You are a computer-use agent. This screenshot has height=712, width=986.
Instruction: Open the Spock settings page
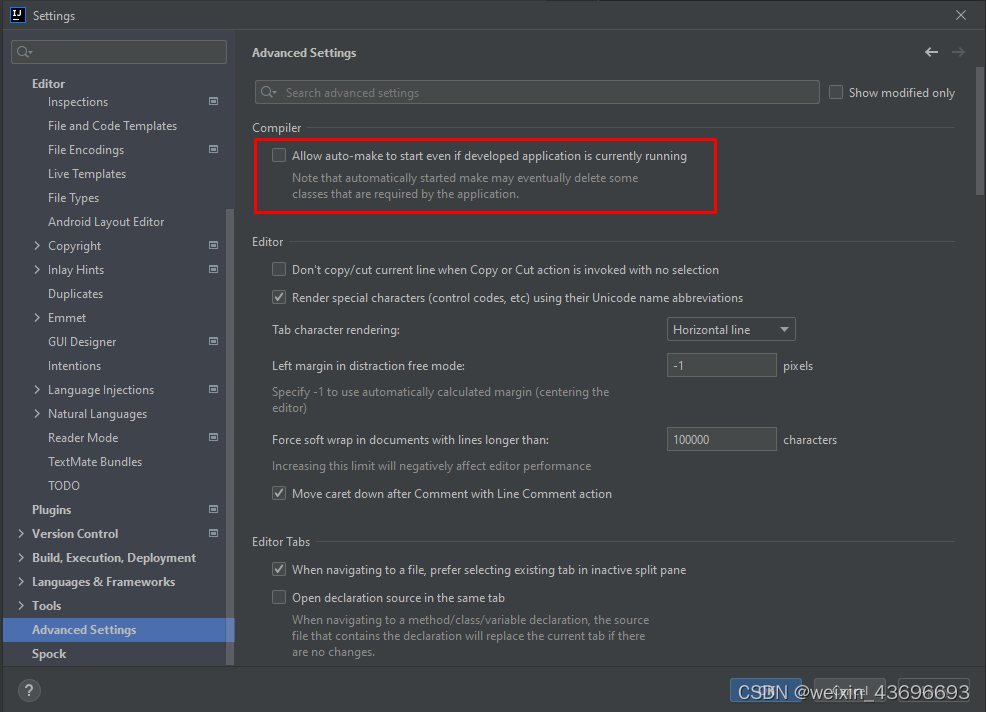[x=49, y=654]
